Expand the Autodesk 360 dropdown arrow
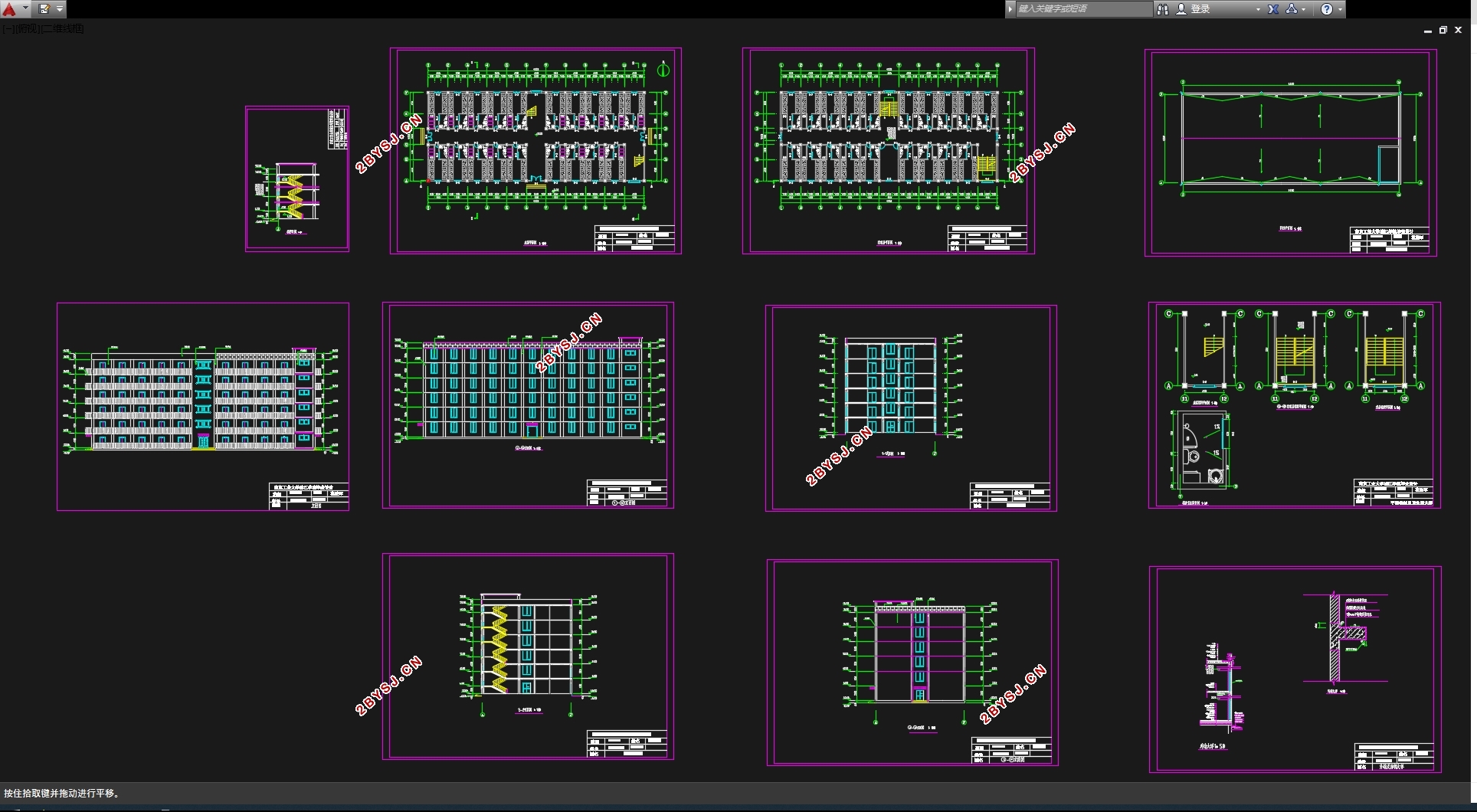 pos(1304,9)
